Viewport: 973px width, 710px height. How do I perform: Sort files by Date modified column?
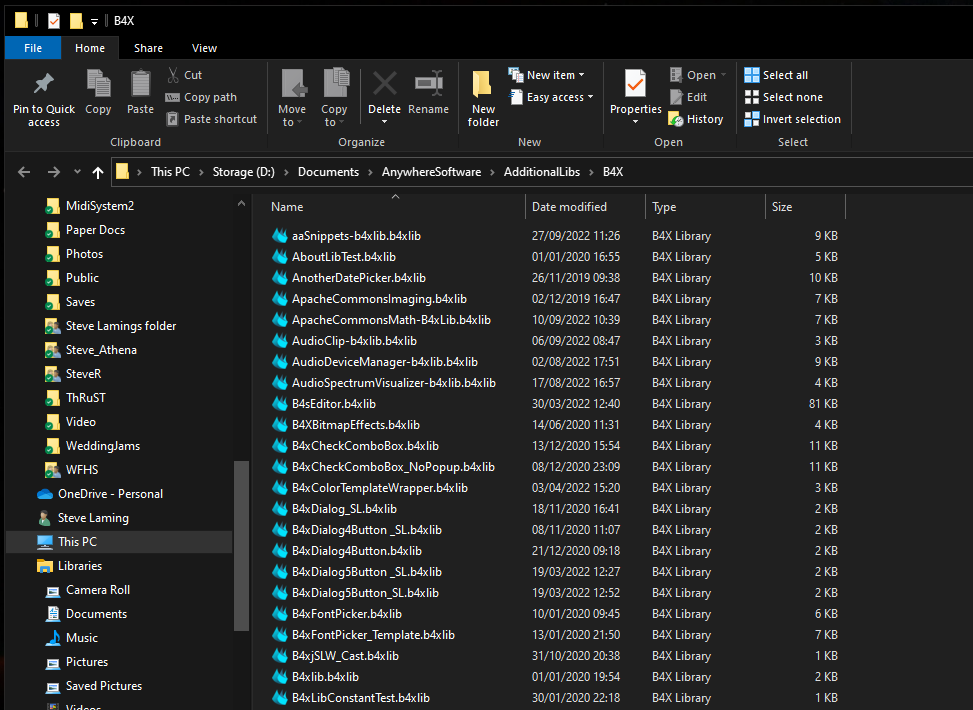569,207
